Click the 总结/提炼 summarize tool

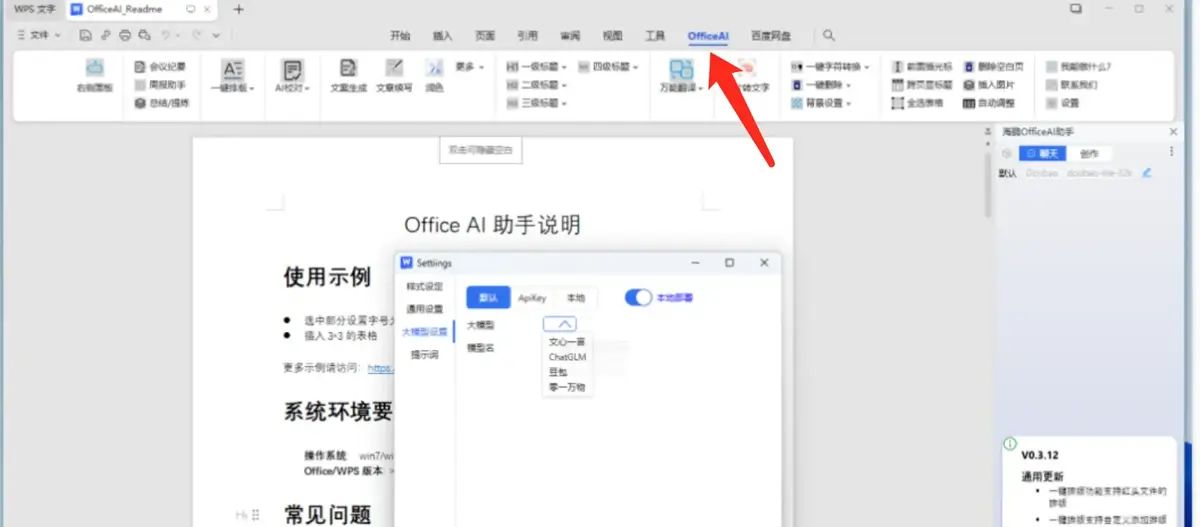tap(162, 102)
